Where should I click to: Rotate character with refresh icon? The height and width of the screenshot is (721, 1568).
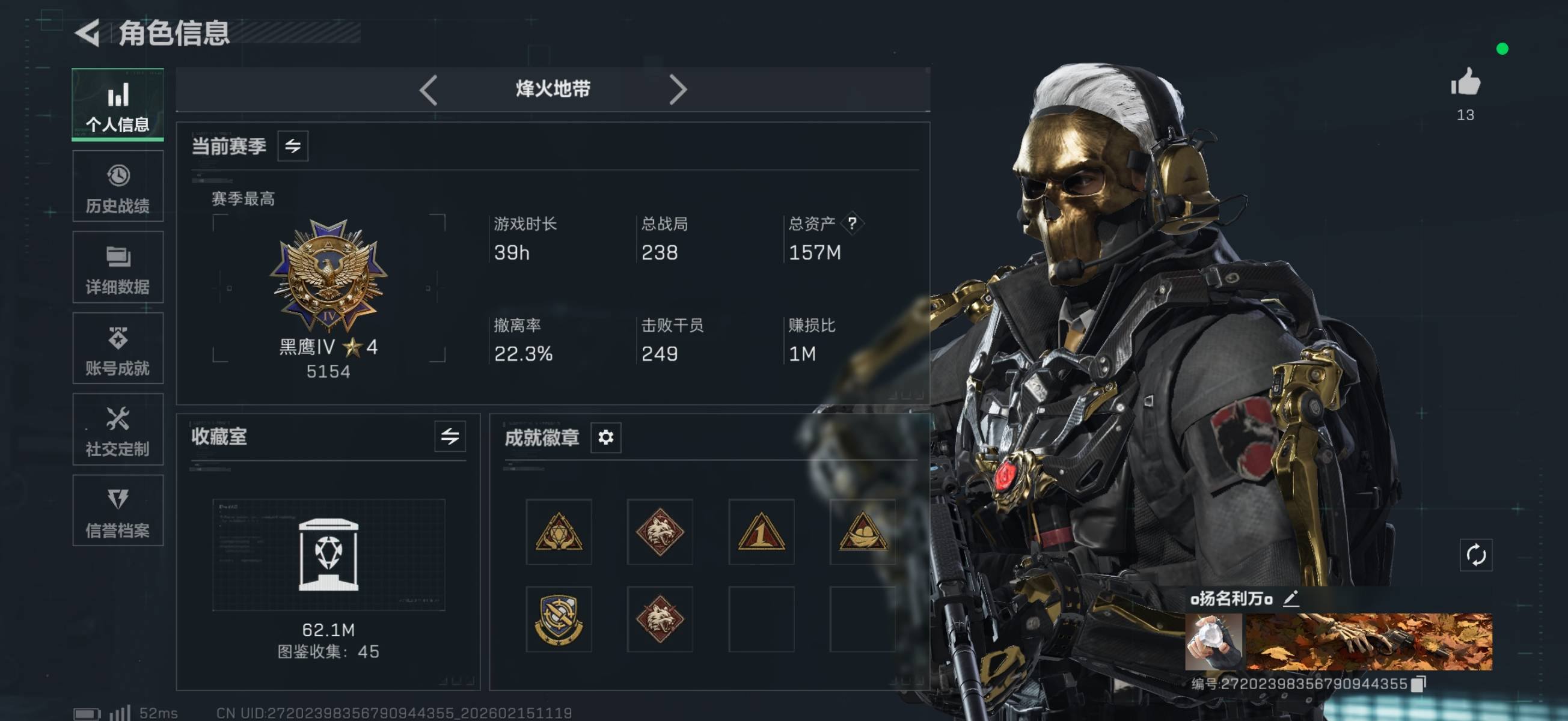click(x=1475, y=555)
